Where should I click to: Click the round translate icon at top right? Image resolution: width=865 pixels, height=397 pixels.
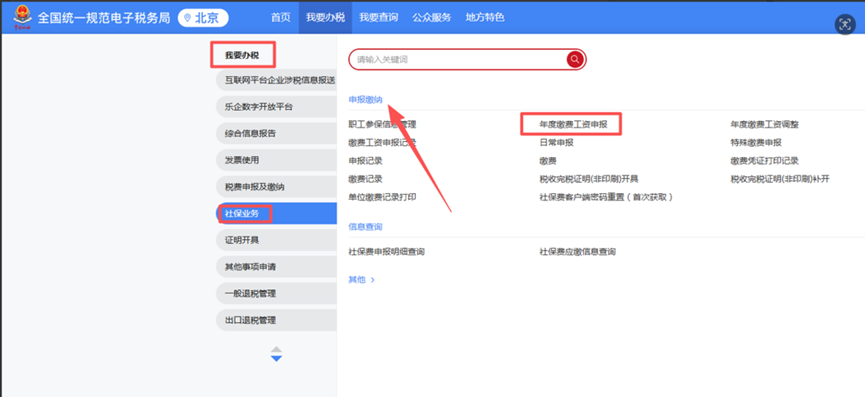(845, 24)
